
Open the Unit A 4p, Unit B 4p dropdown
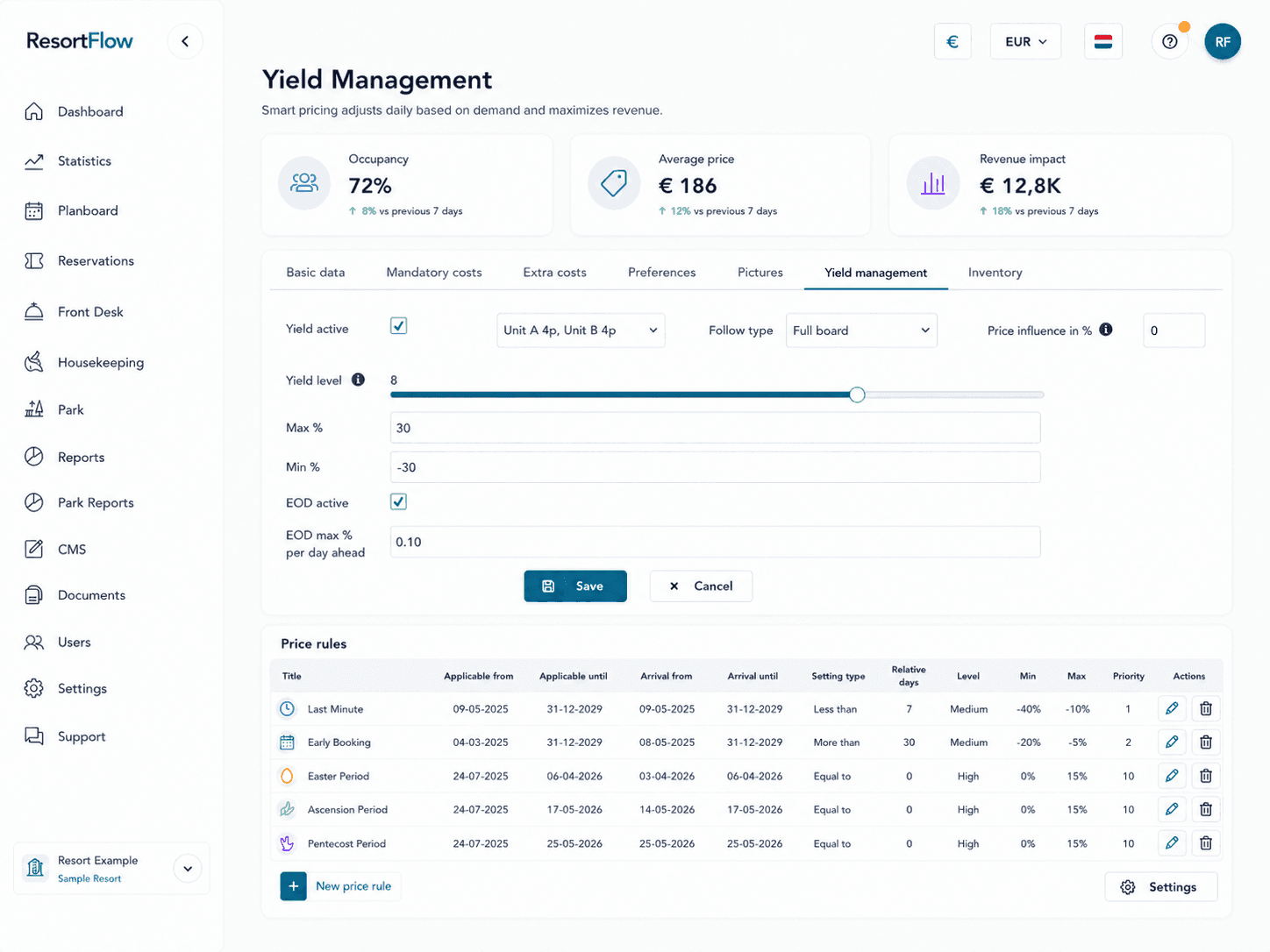[x=581, y=330]
